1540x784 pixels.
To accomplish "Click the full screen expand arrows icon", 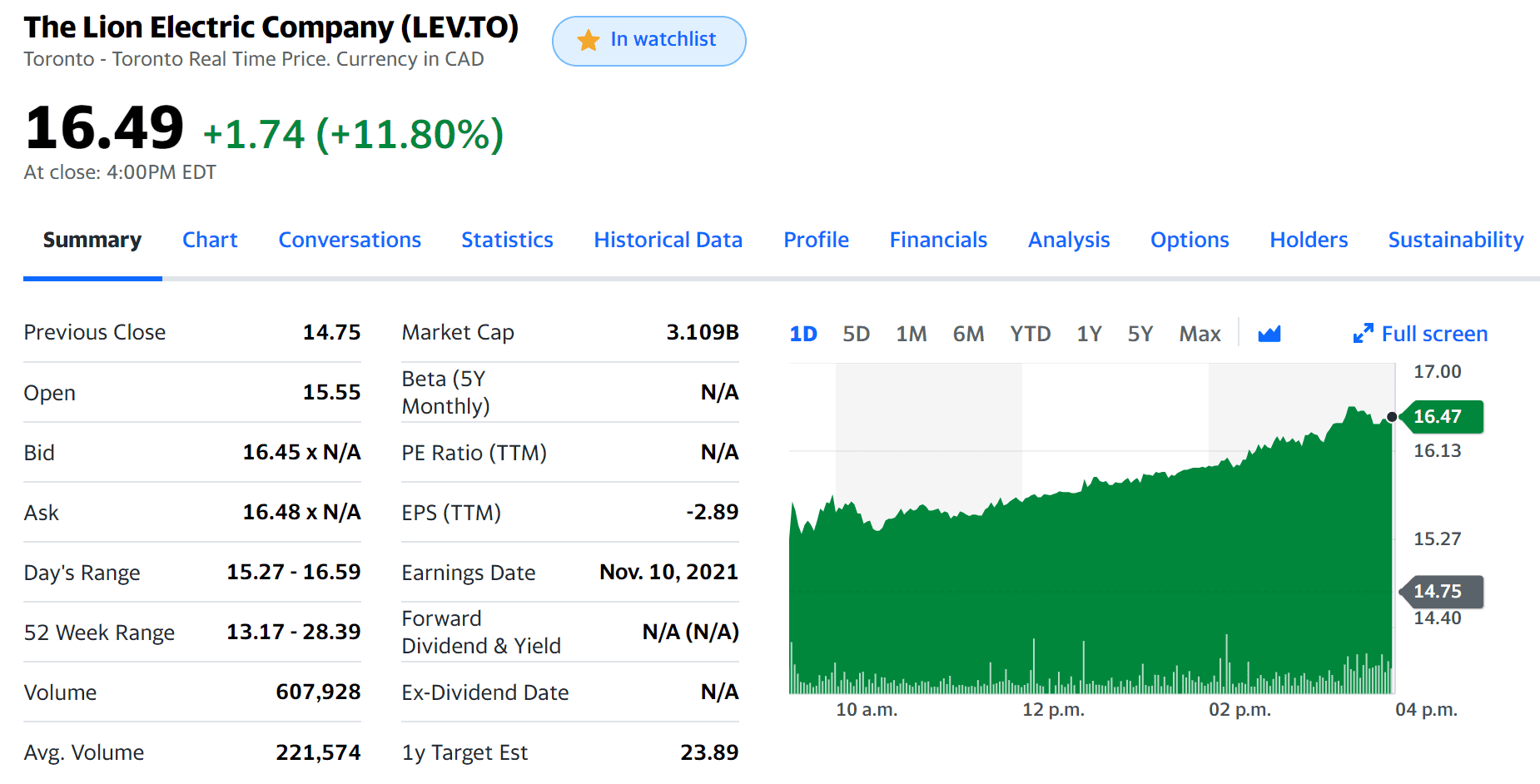I will (1364, 333).
